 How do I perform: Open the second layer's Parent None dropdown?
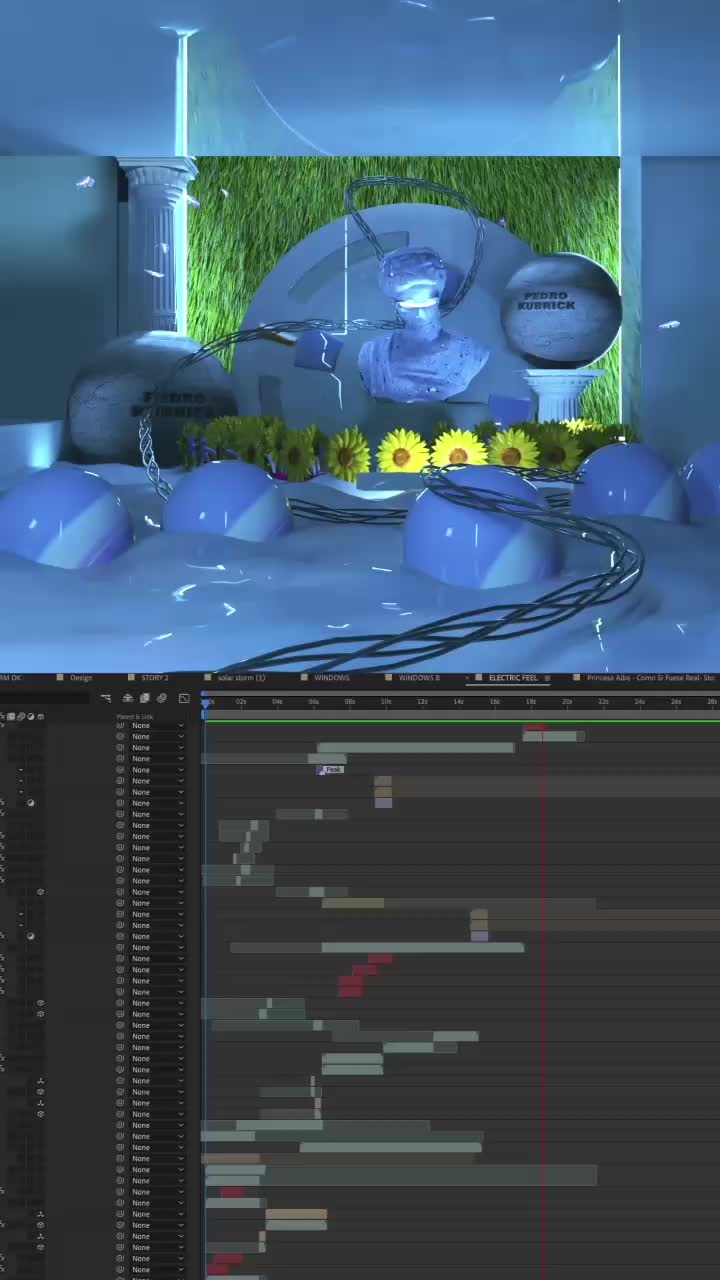coord(158,736)
